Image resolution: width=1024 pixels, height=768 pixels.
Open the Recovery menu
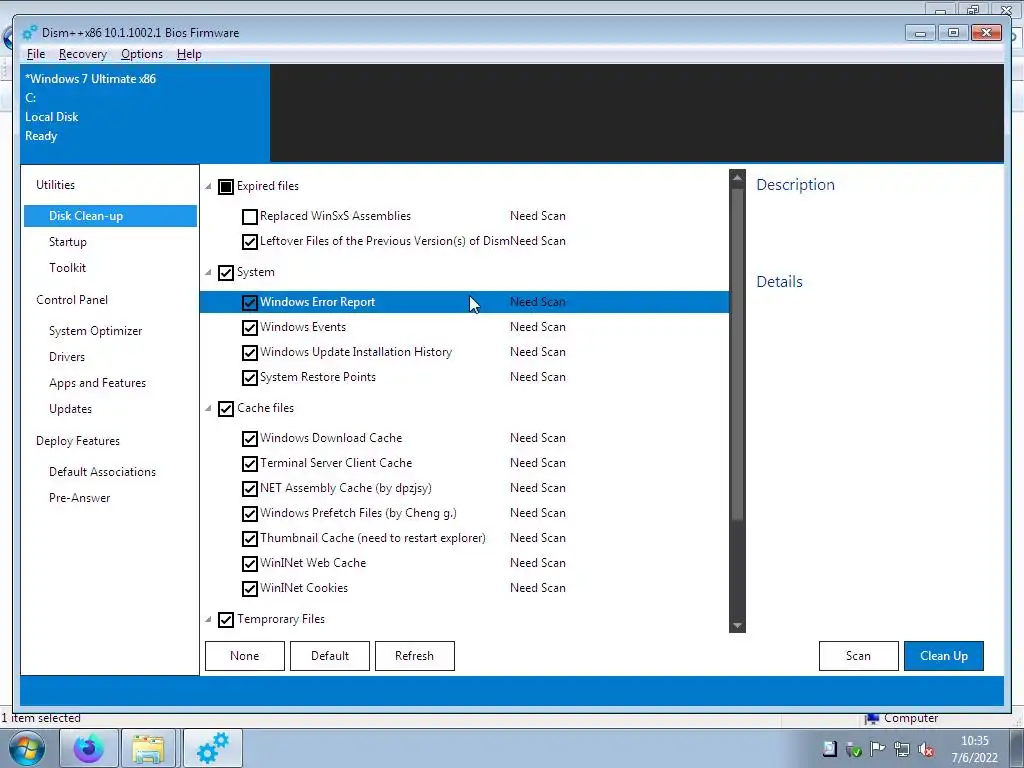(82, 54)
